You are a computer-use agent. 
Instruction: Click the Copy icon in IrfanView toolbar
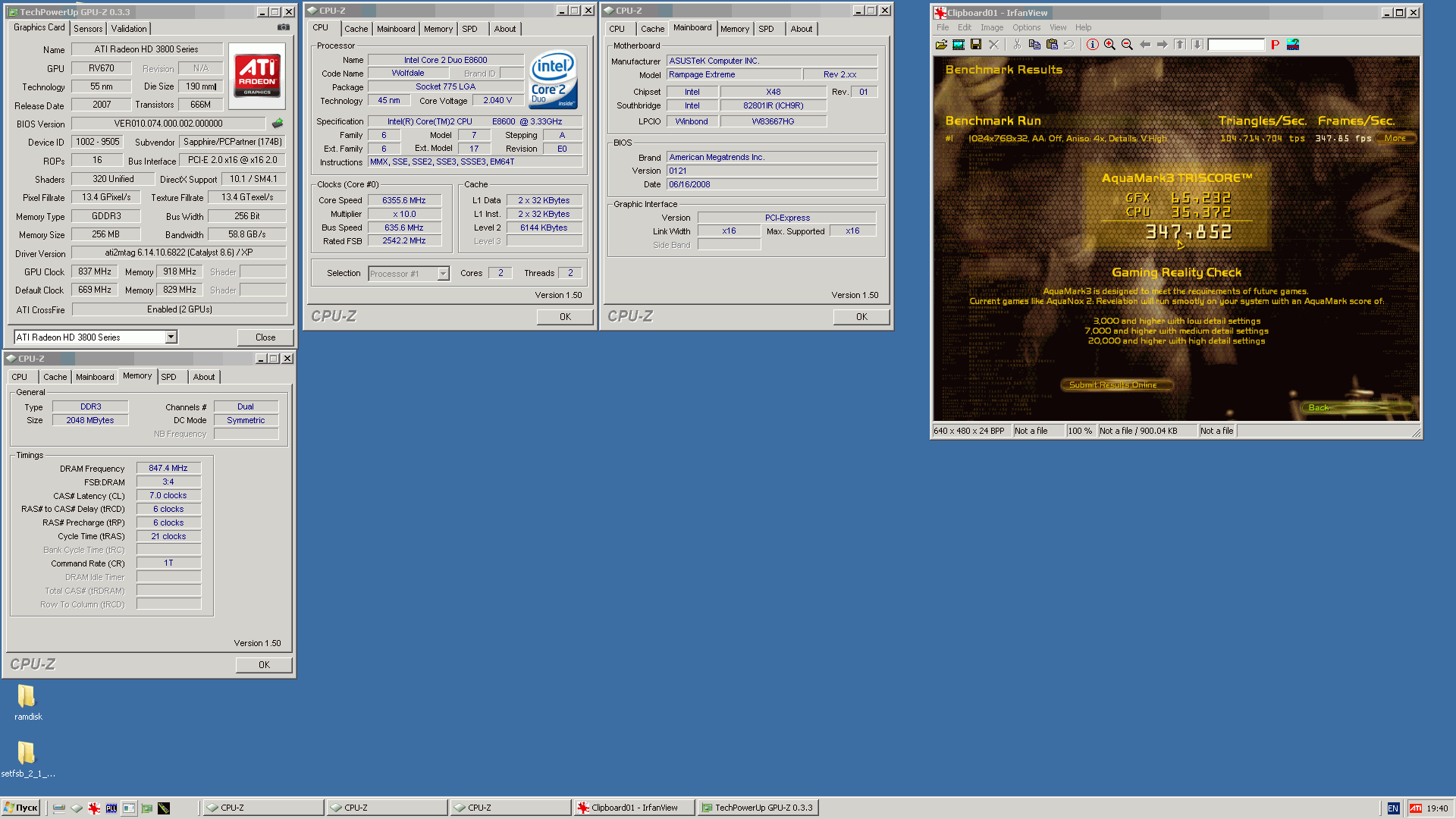pos(1034,45)
